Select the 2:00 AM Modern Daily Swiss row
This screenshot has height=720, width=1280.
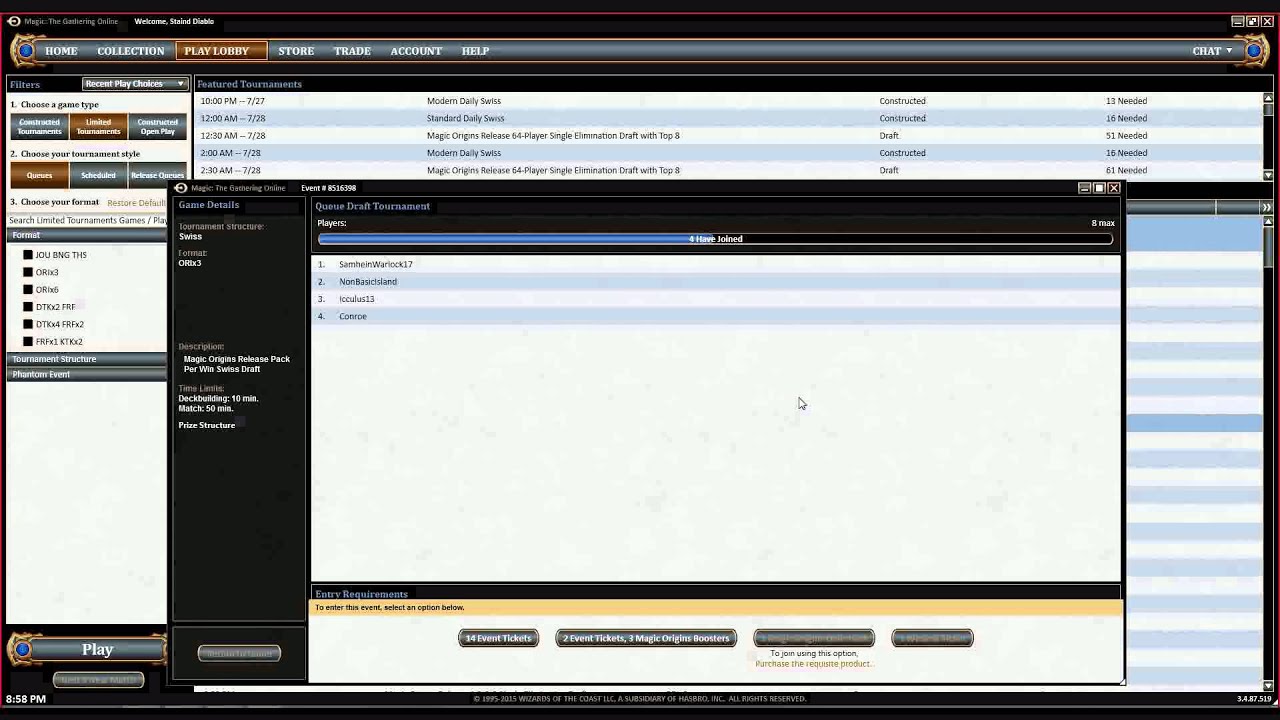point(729,153)
